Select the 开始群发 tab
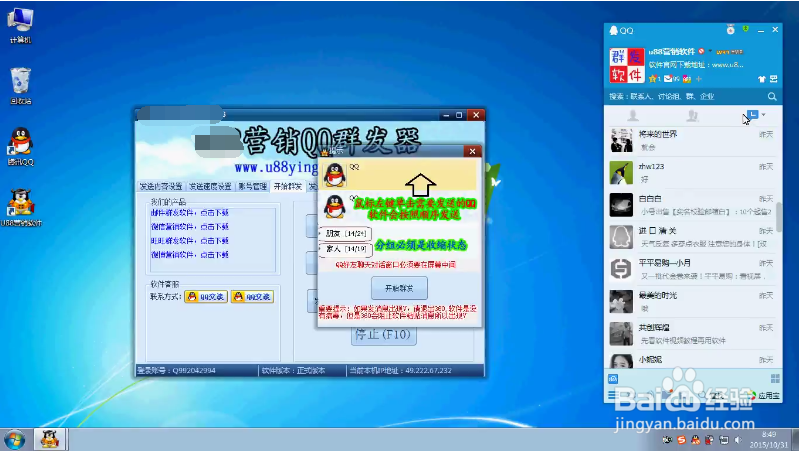Image resolution: width=800 pixels, height=452 pixels. (x=288, y=186)
